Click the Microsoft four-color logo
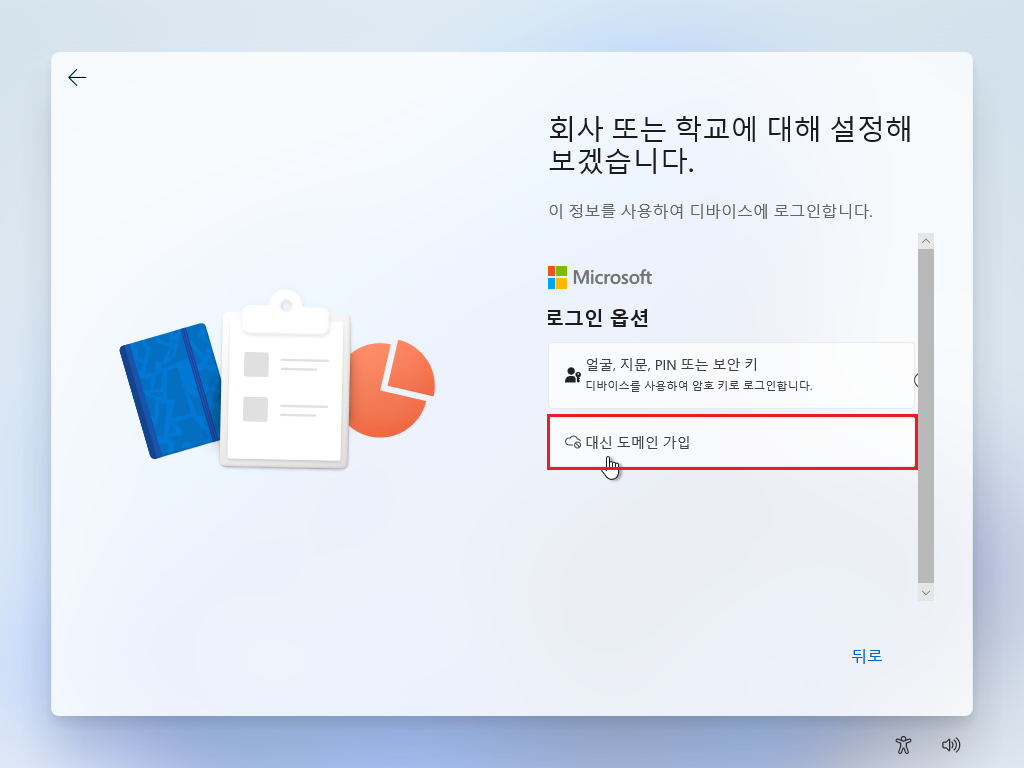 coord(558,277)
